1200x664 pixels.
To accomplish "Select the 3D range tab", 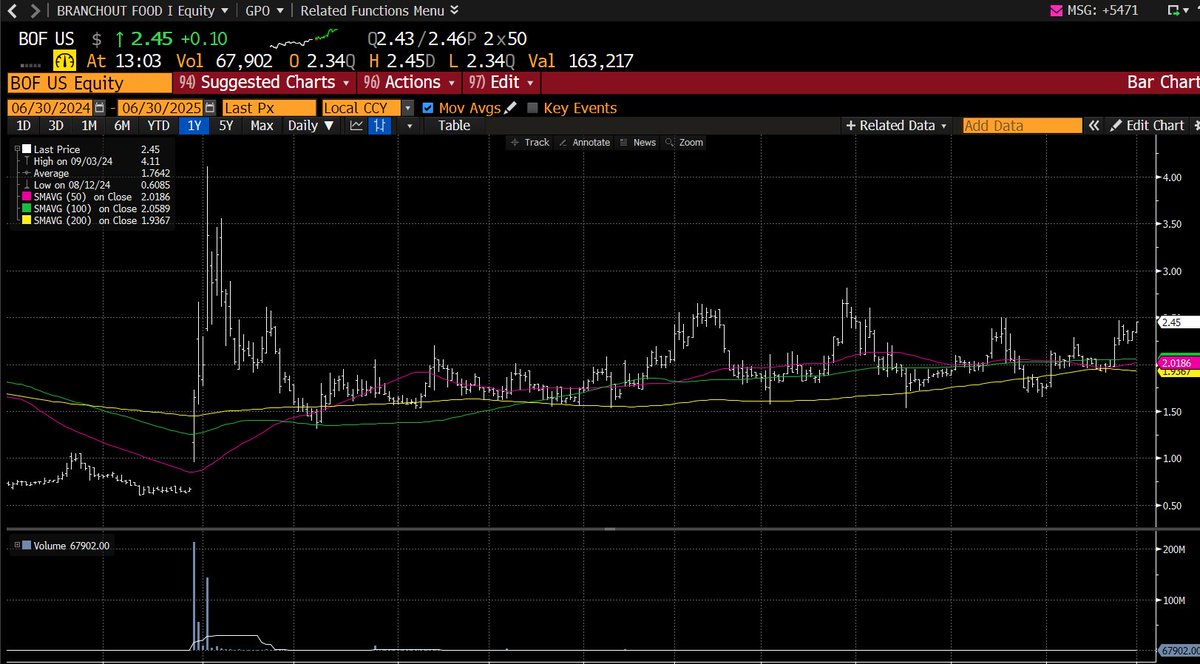I will [x=55, y=126].
